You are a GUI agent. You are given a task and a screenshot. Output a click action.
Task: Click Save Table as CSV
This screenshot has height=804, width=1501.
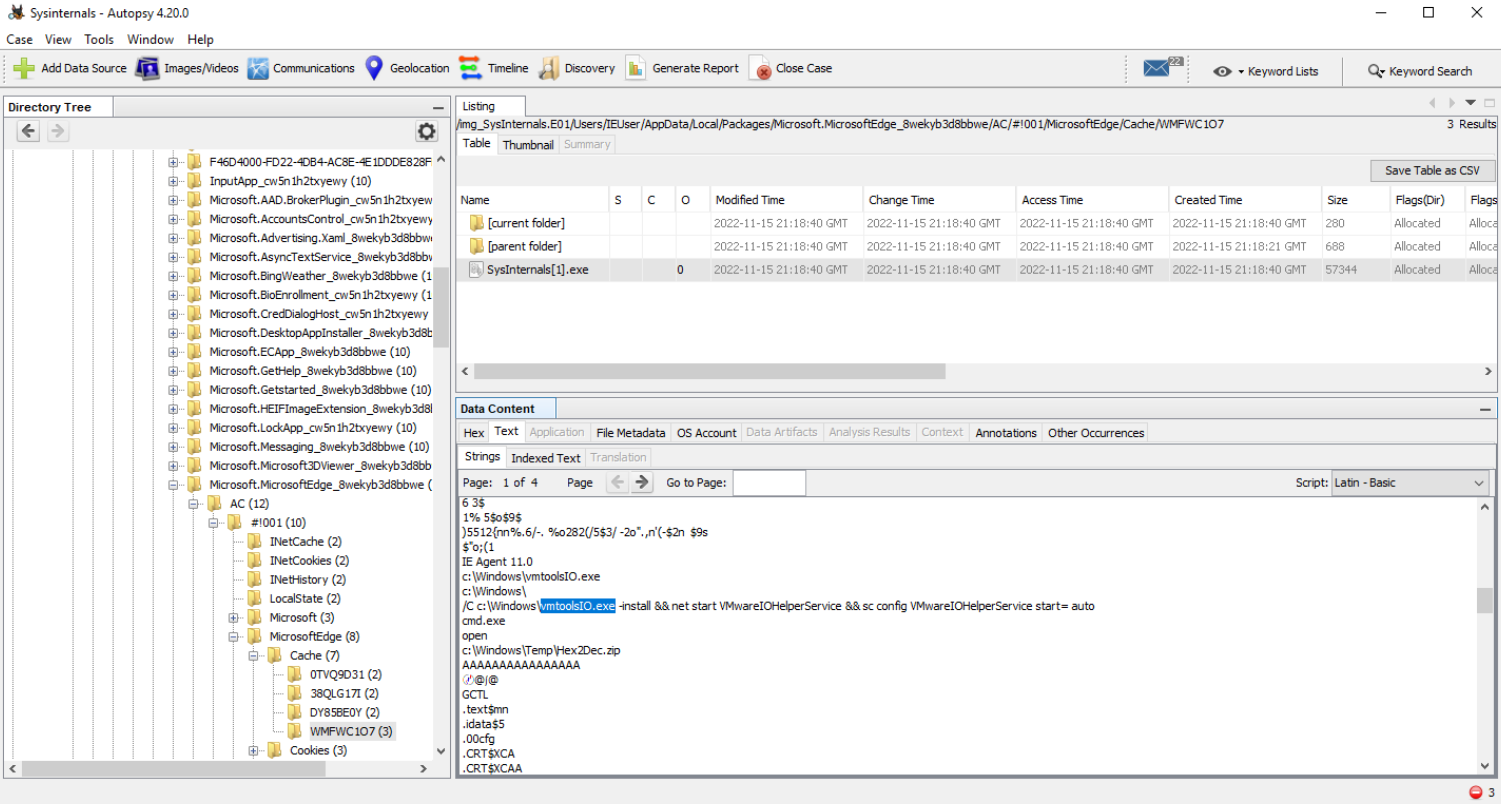(1432, 170)
